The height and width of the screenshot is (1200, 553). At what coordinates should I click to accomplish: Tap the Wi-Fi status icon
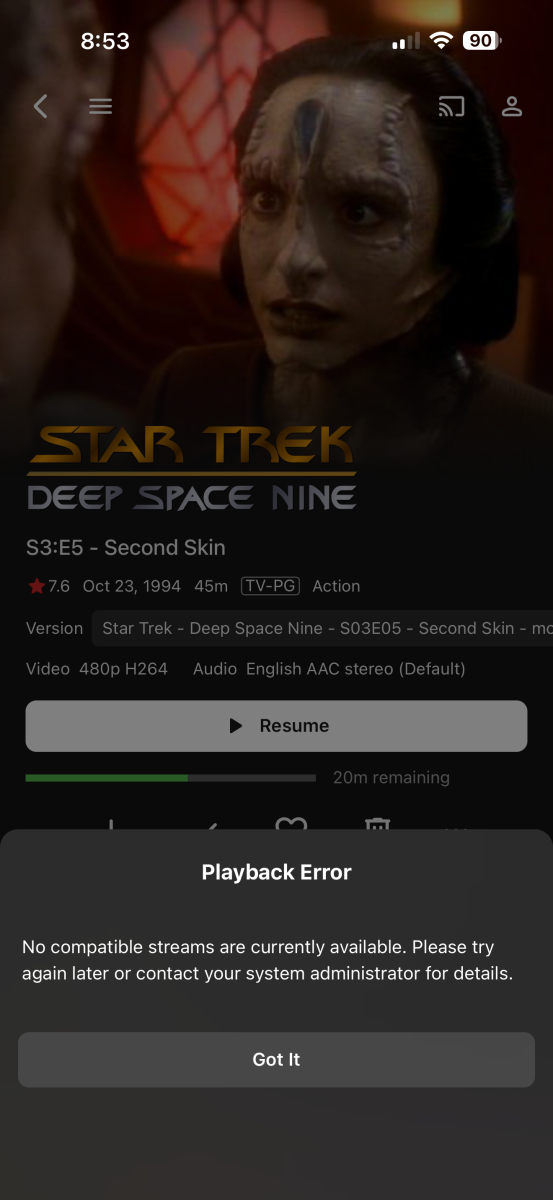pyautogui.click(x=440, y=41)
